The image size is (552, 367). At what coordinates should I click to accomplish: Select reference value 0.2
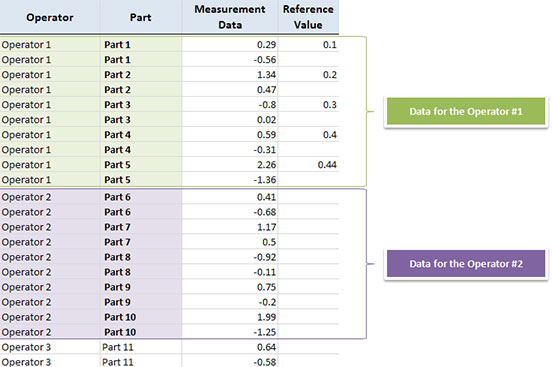[x=308, y=75]
